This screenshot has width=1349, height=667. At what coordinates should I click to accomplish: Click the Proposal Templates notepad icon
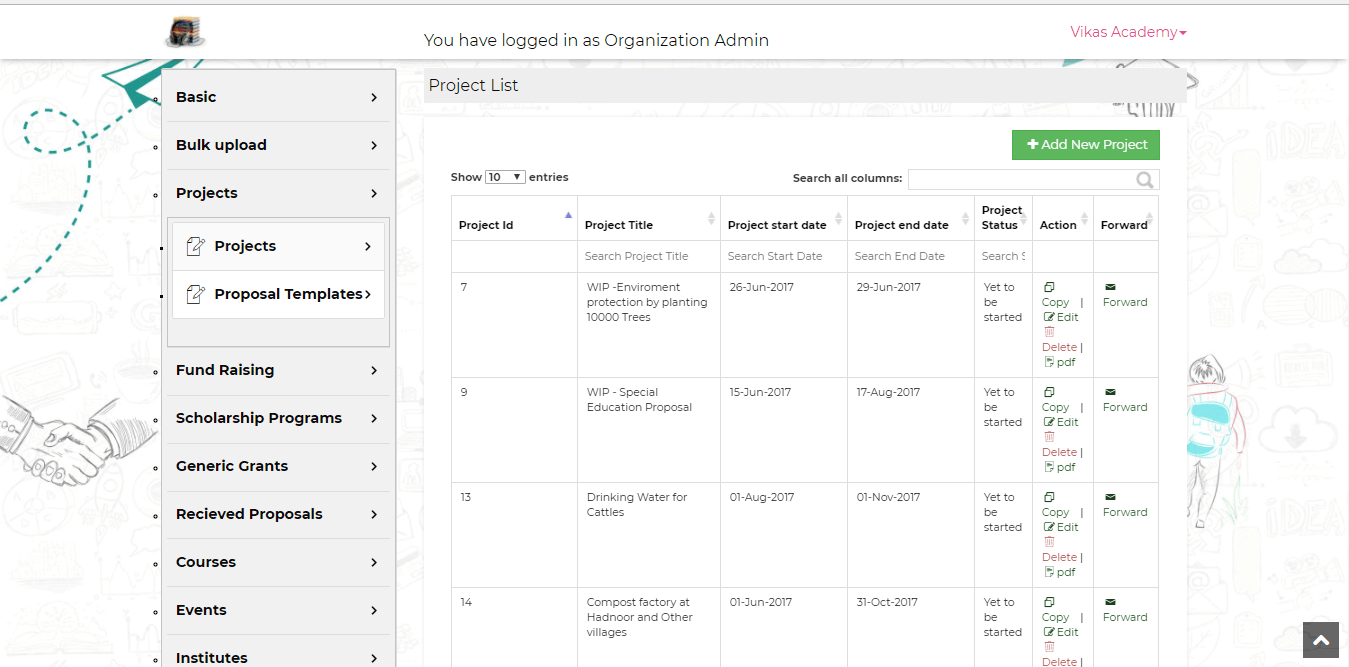click(x=196, y=294)
